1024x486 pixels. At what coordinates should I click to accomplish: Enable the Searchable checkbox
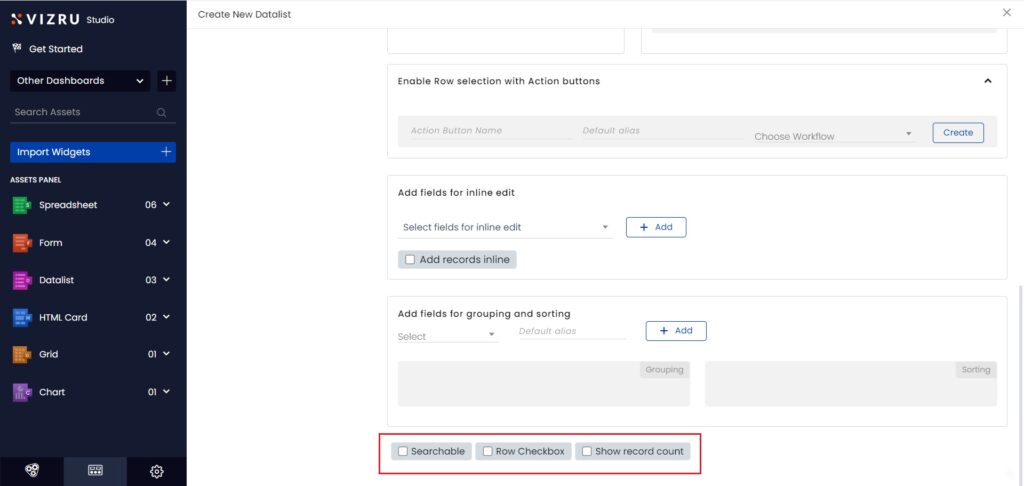[403, 452]
